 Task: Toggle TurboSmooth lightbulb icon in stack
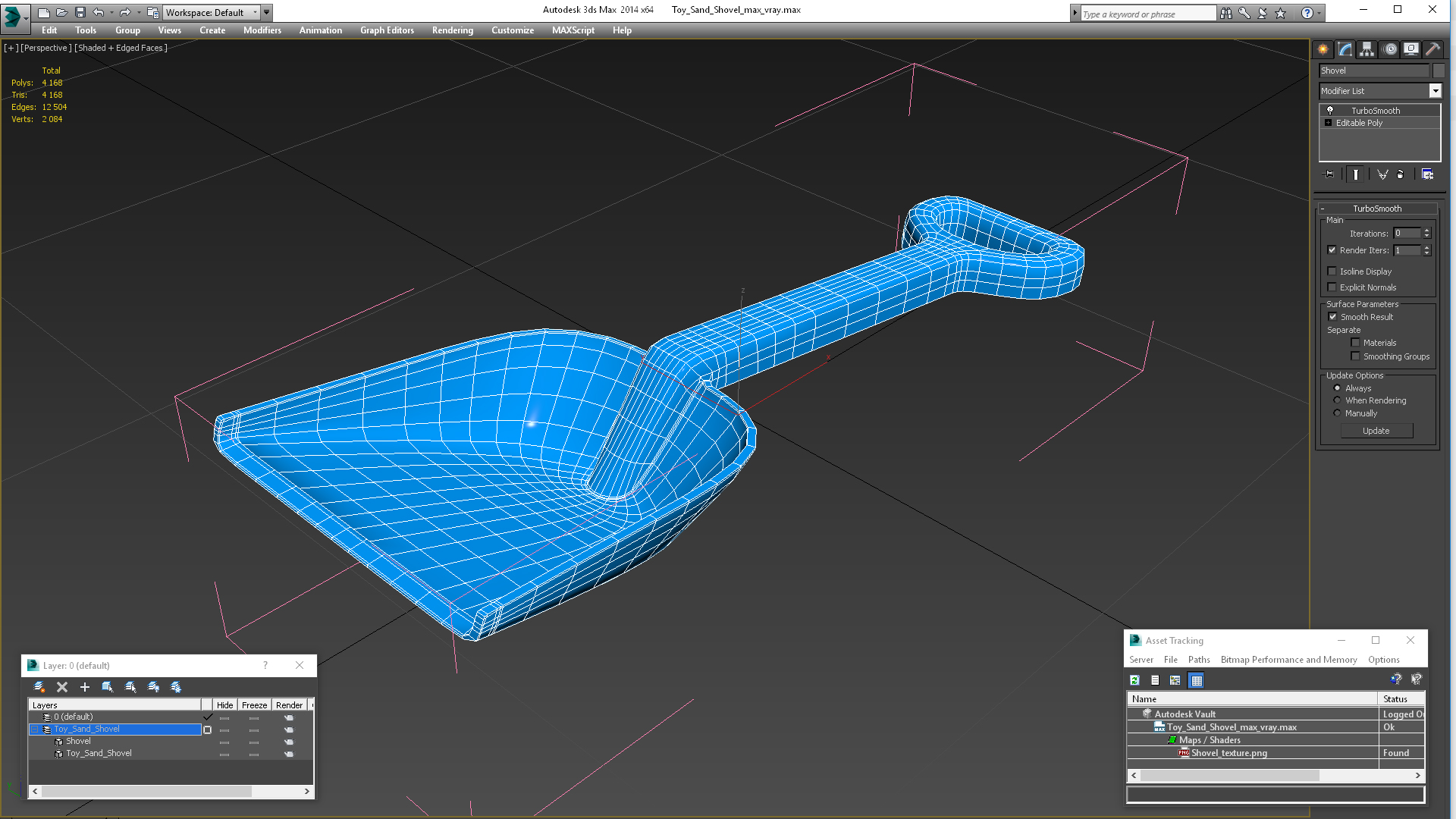pyautogui.click(x=1329, y=111)
